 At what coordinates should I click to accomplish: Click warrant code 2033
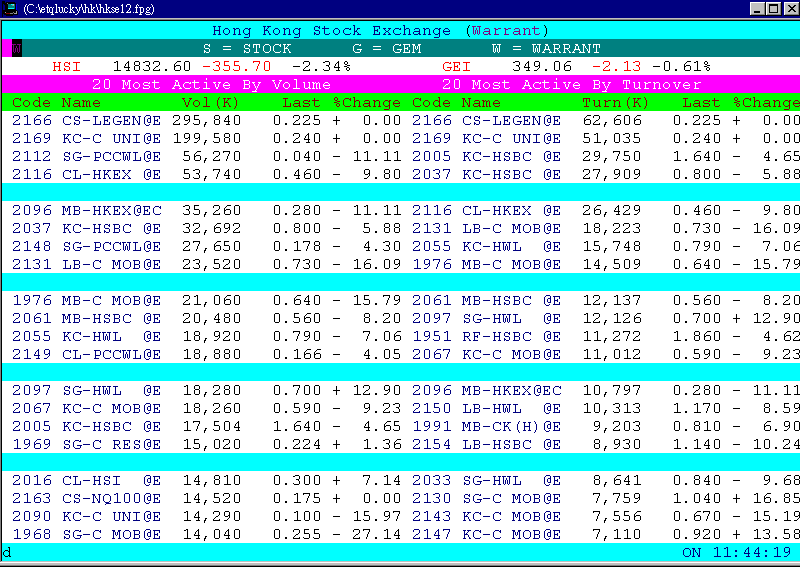(432, 480)
